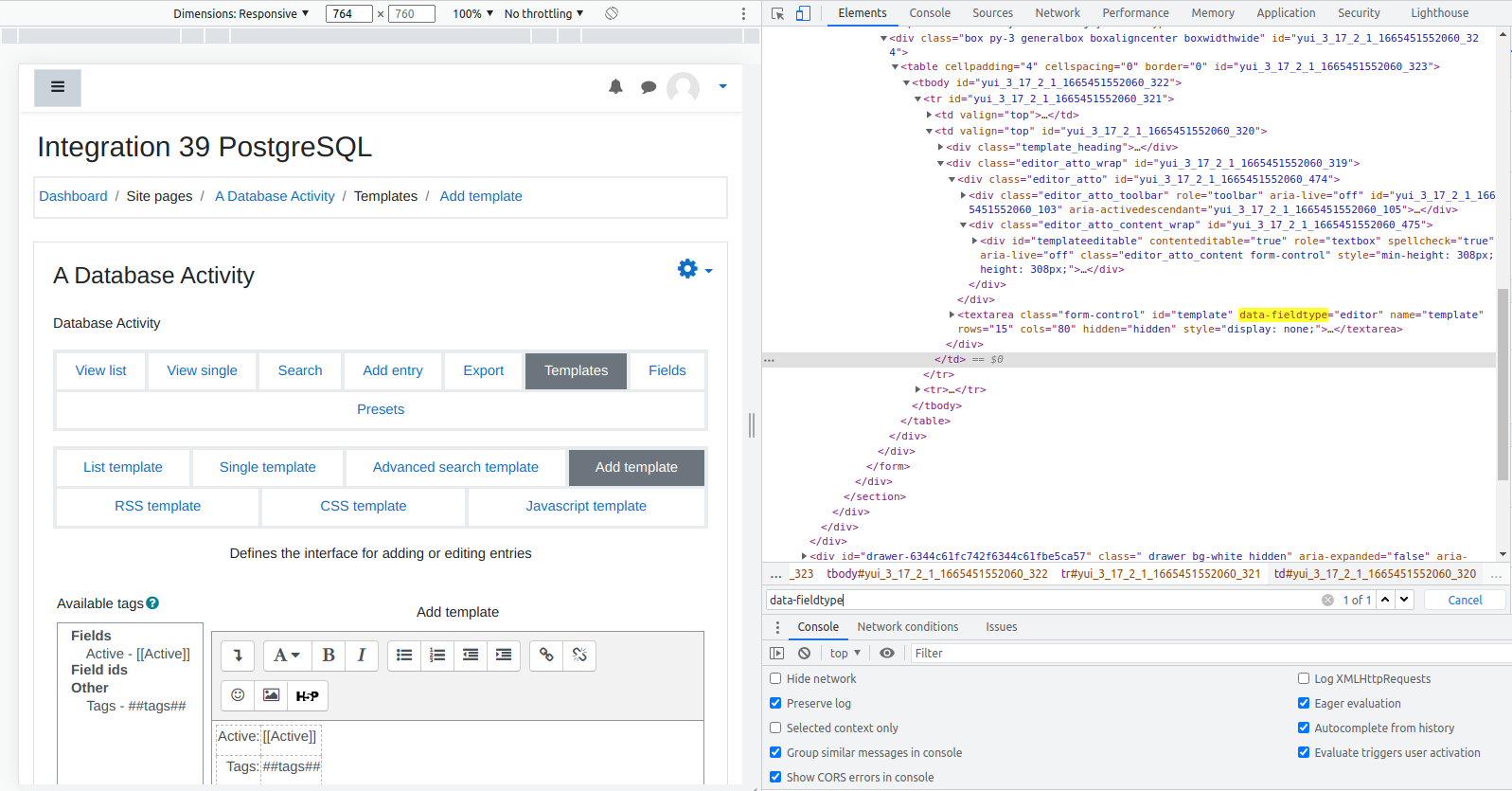The height and width of the screenshot is (791, 1512).
Task: Enable Hide network checkbox
Action: [775, 678]
